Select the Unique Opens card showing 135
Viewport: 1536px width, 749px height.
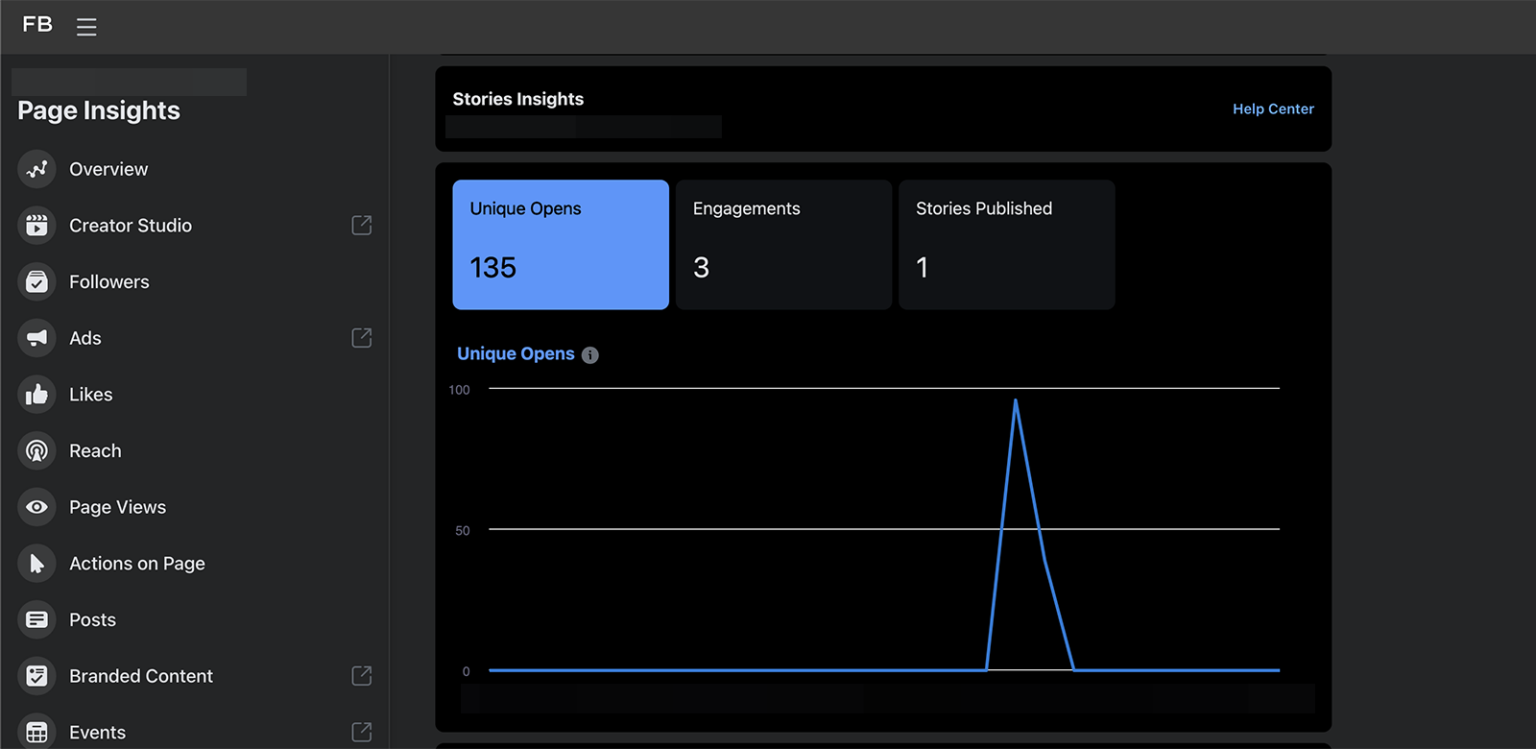click(x=560, y=244)
